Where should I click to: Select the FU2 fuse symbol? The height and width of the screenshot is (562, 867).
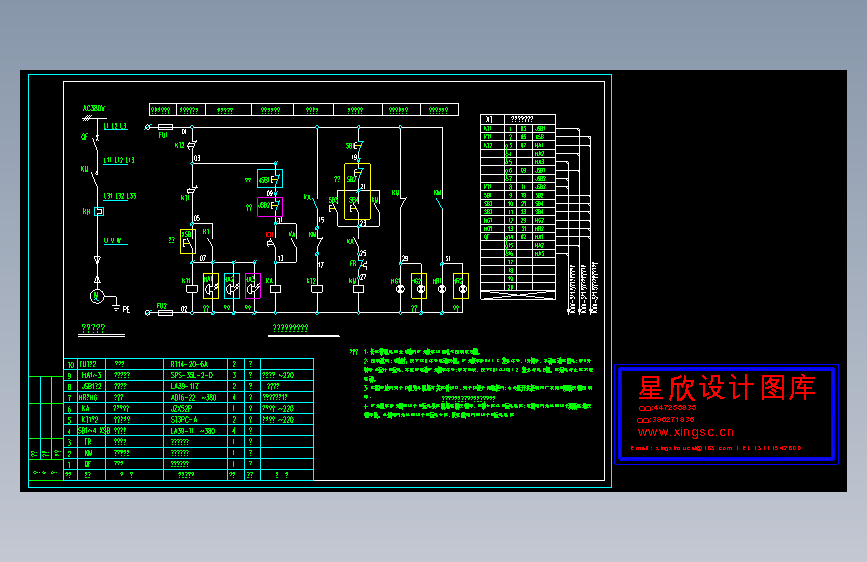coord(165,313)
